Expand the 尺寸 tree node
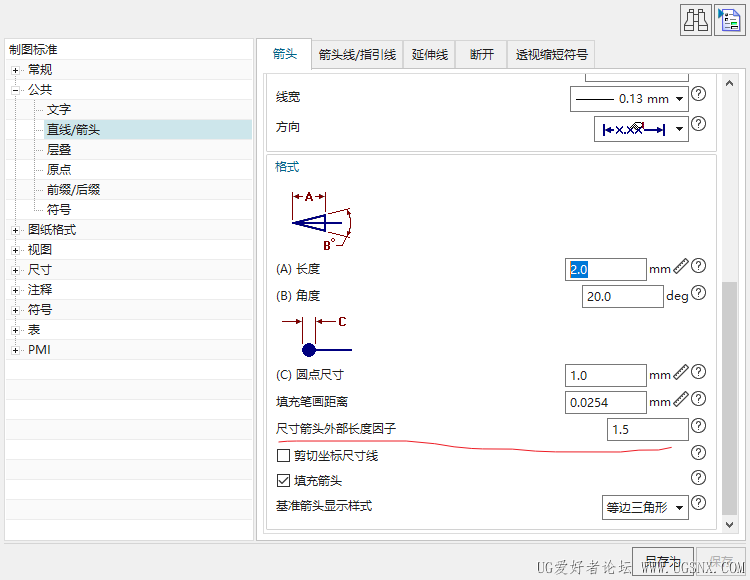 16,270
